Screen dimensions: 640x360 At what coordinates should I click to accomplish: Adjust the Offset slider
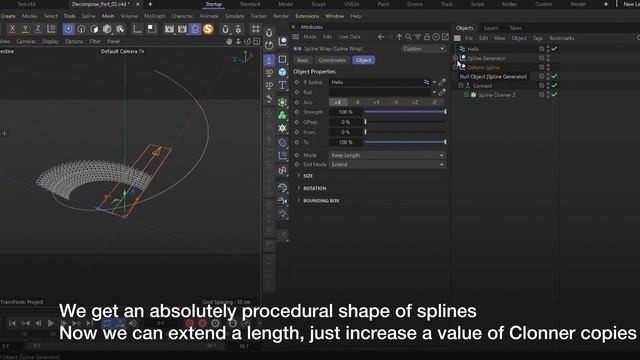pyautogui.click(x=405, y=122)
